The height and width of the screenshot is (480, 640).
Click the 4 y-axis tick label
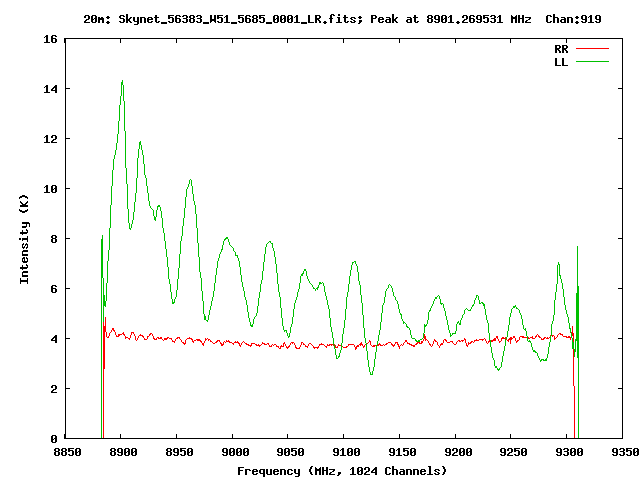(52, 339)
